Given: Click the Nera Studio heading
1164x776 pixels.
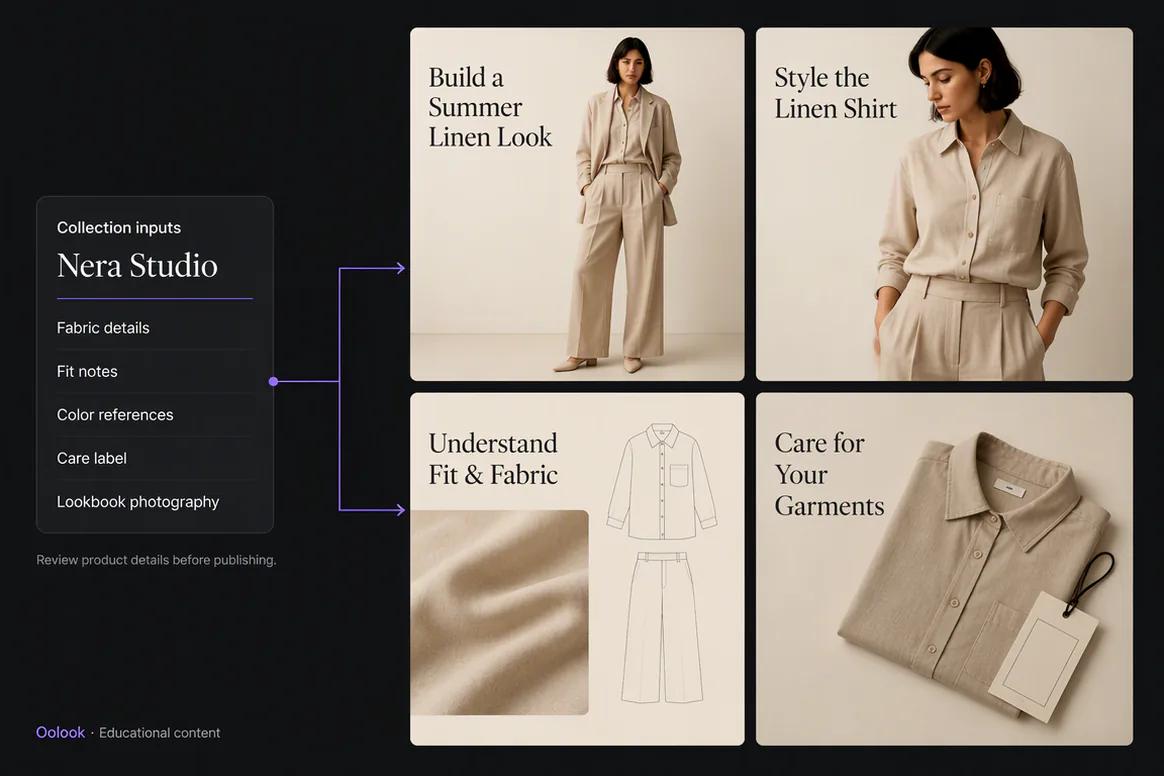Looking at the screenshot, I should click(137, 266).
